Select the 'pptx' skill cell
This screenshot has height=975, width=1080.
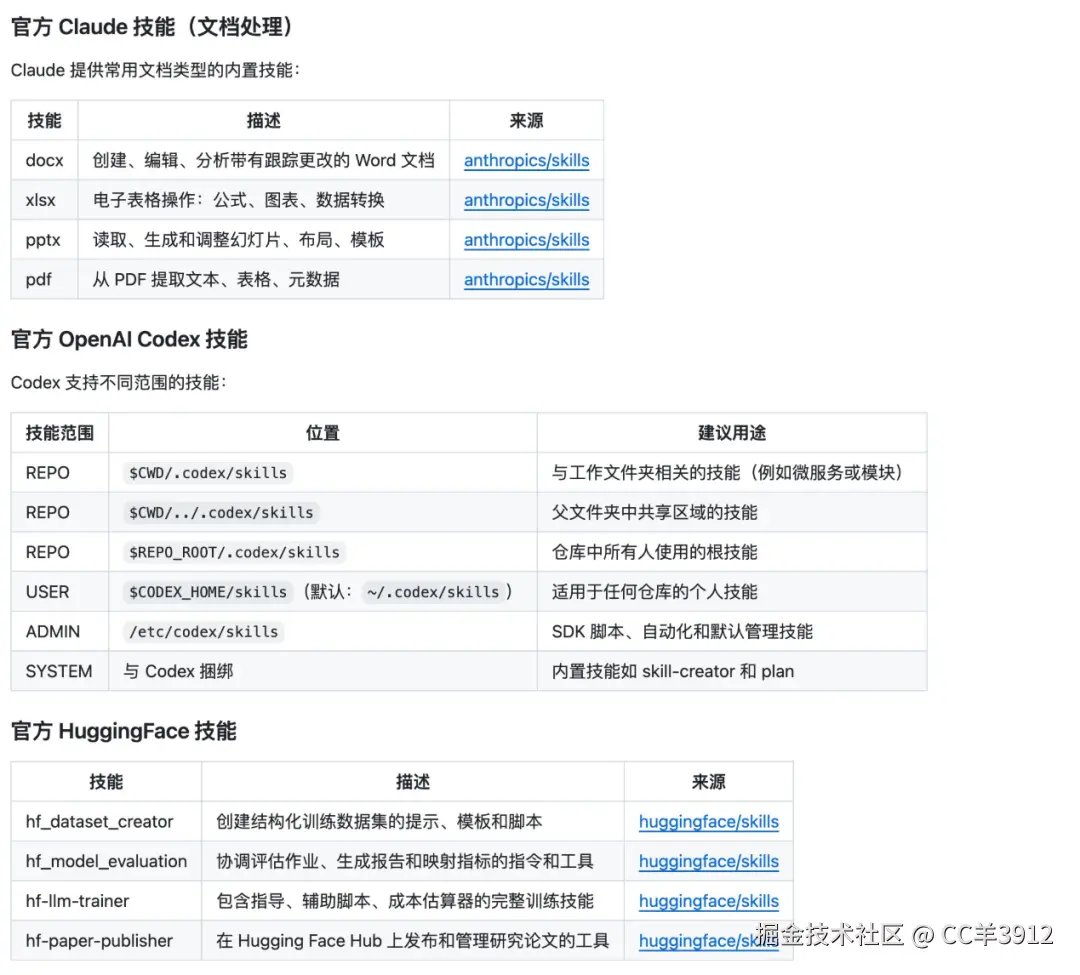pyautogui.click(x=44, y=240)
